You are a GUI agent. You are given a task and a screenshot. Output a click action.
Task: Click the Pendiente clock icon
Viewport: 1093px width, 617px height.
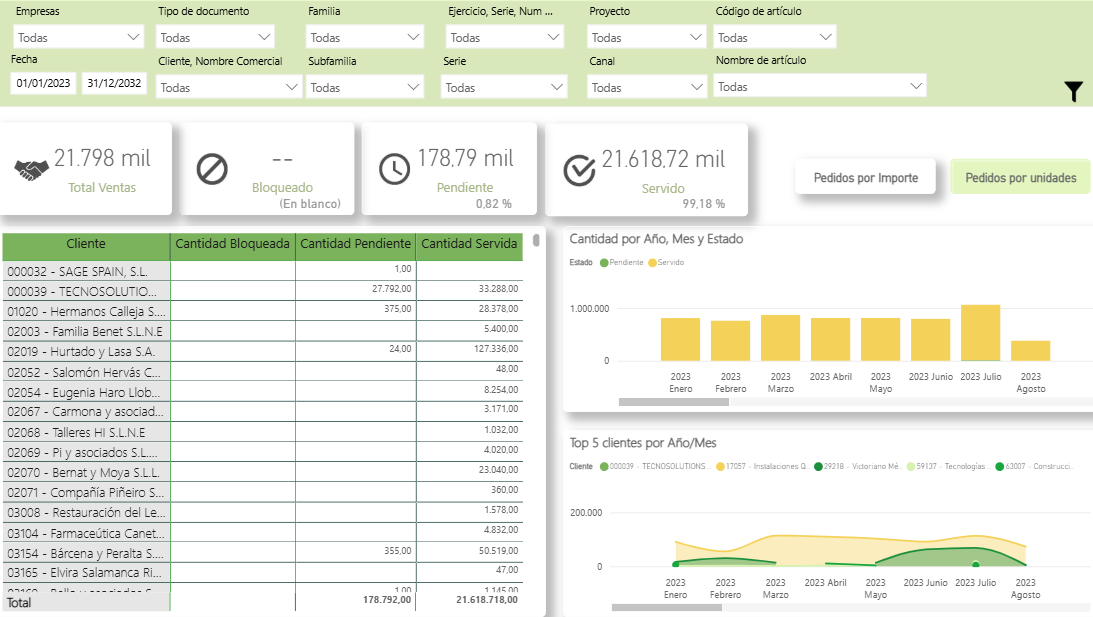(x=395, y=169)
